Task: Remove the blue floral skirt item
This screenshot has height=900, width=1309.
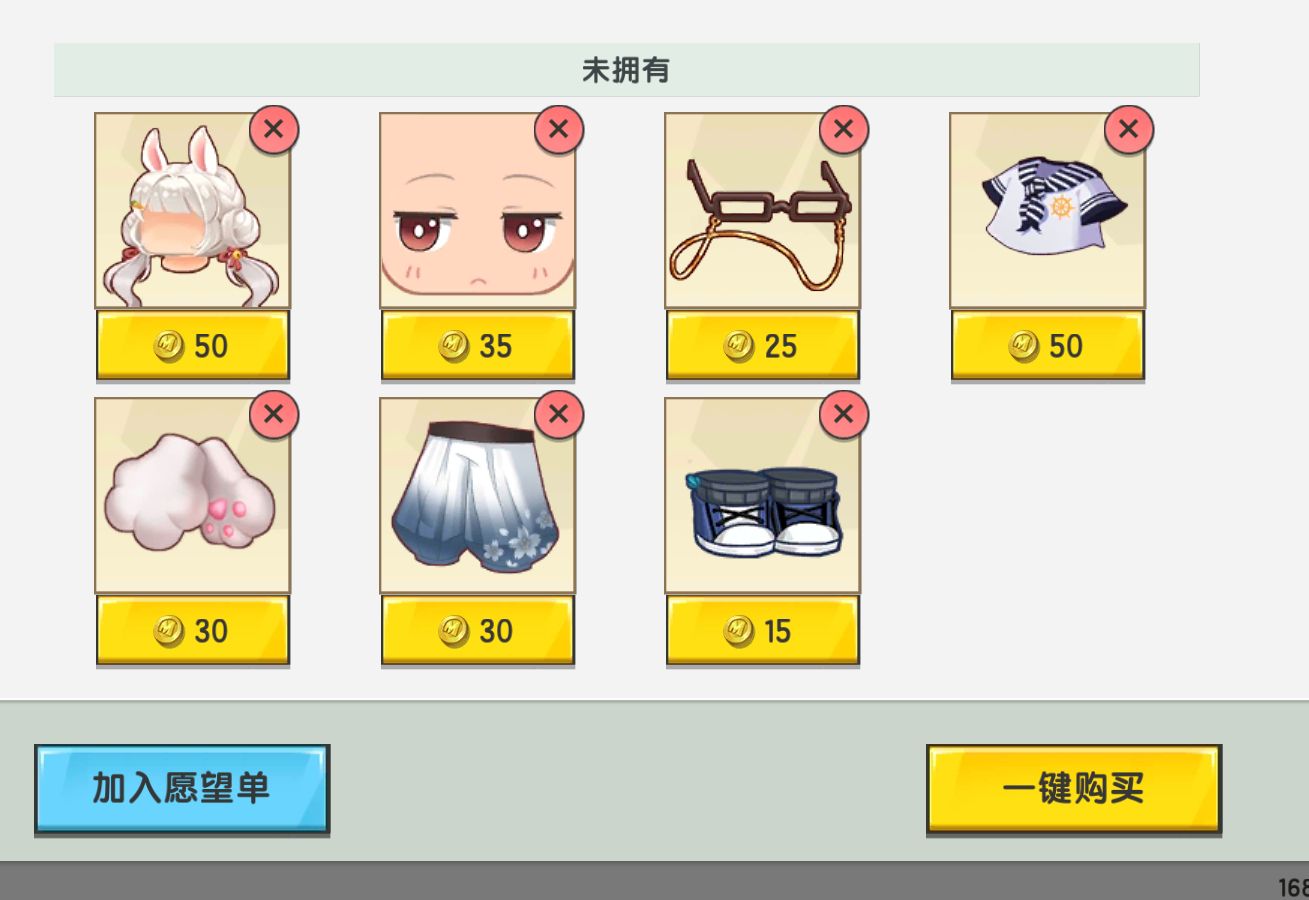Action: pos(559,414)
